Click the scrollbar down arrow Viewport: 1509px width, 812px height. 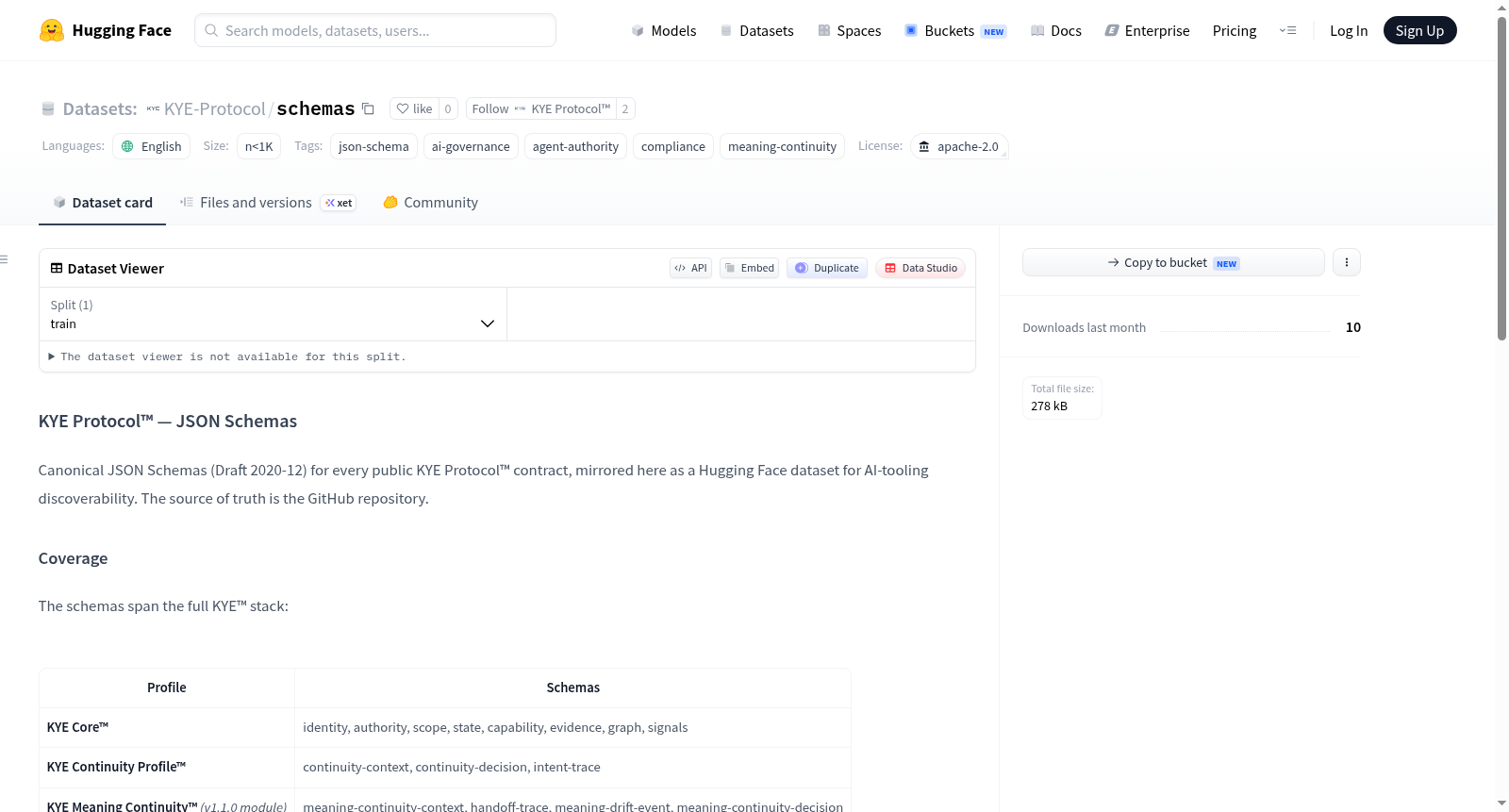click(1501, 804)
